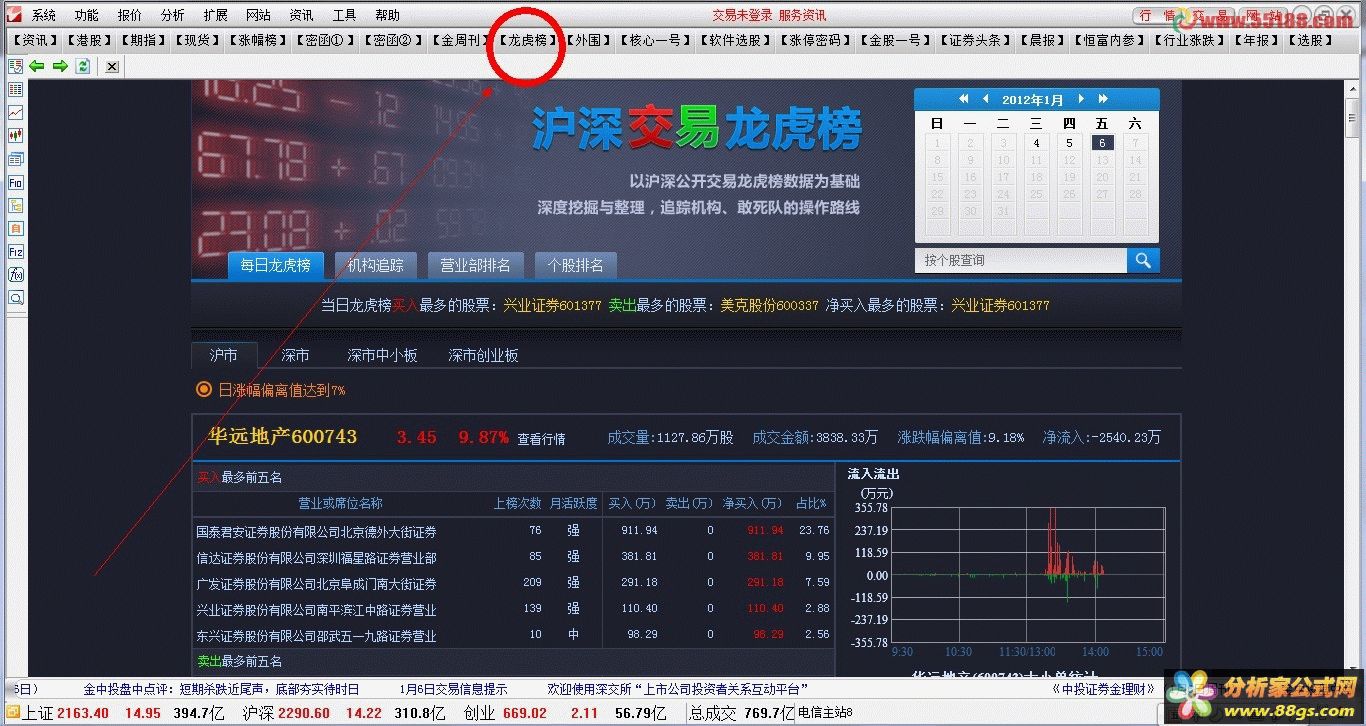The image size is (1366, 726).
Task: Click the 【港股】 toolbar tab
Action: pos(89,40)
